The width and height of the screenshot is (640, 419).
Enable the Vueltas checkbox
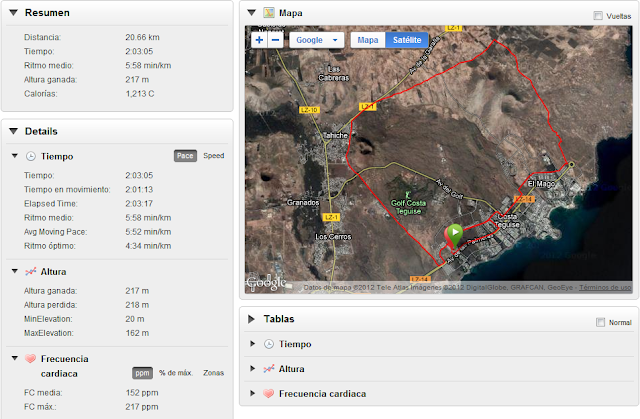(598, 16)
